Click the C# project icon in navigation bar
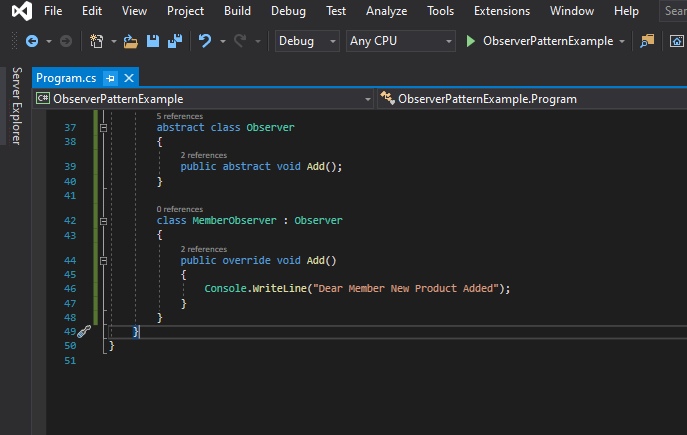Viewport: 687px width, 435px height. coord(42,98)
